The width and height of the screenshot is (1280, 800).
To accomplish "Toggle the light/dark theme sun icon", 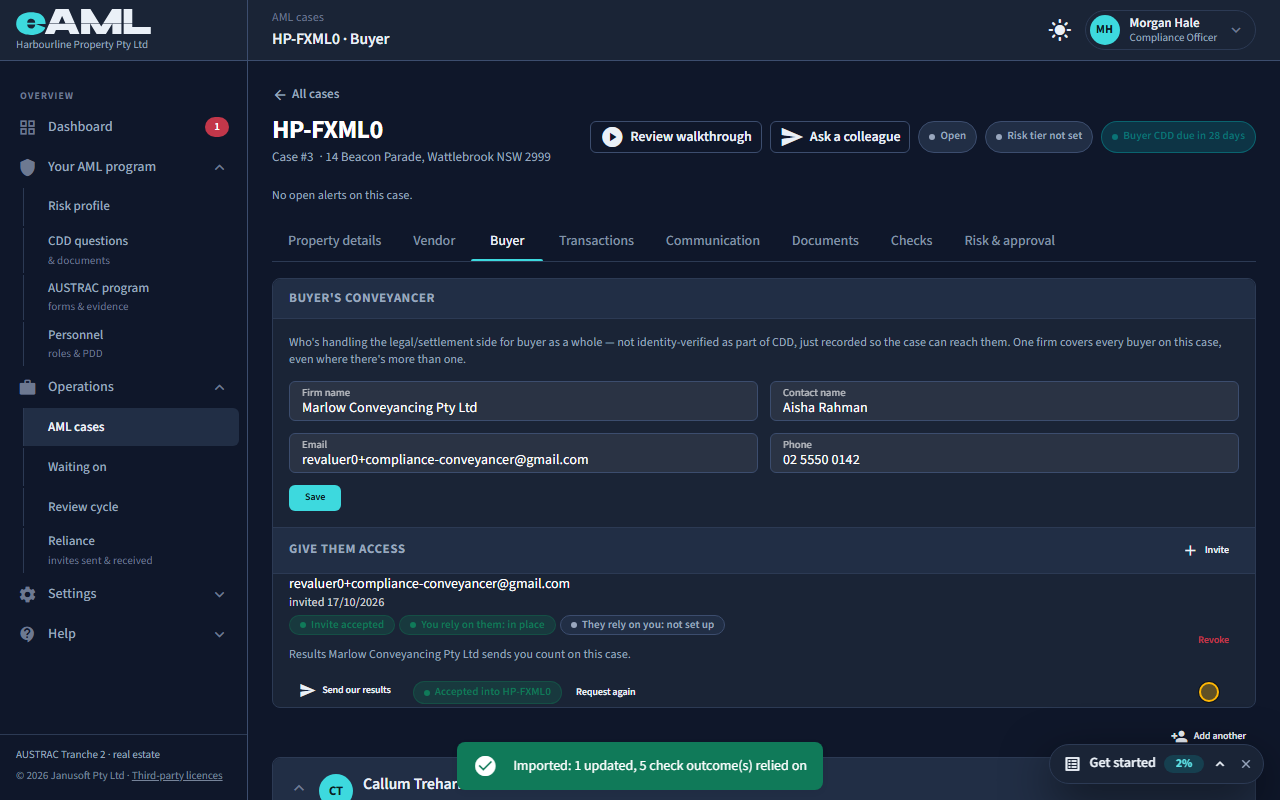I will click(x=1060, y=30).
